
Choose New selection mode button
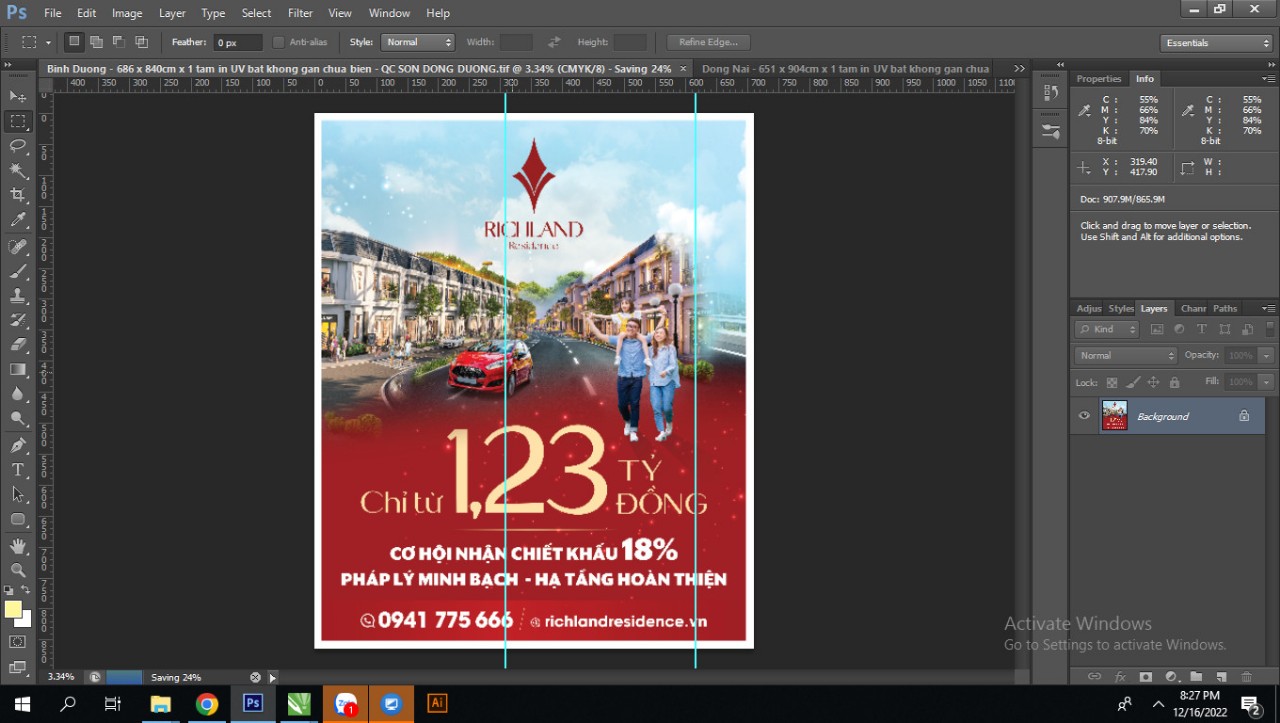coord(74,42)
